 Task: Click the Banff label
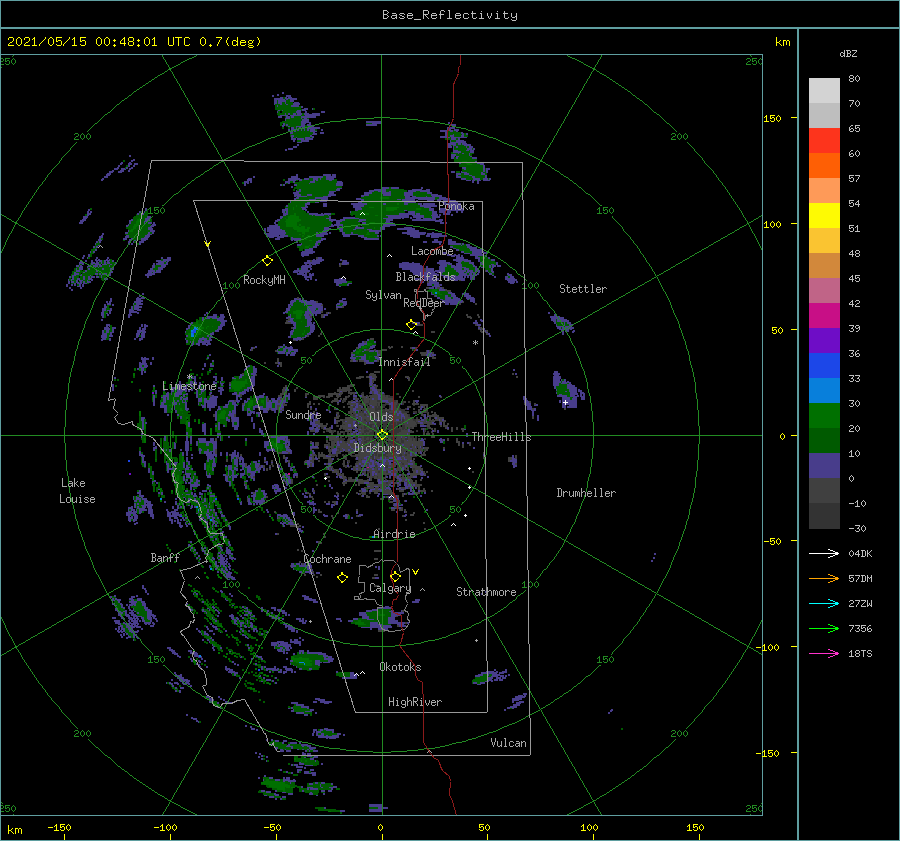tap(165, 557)
